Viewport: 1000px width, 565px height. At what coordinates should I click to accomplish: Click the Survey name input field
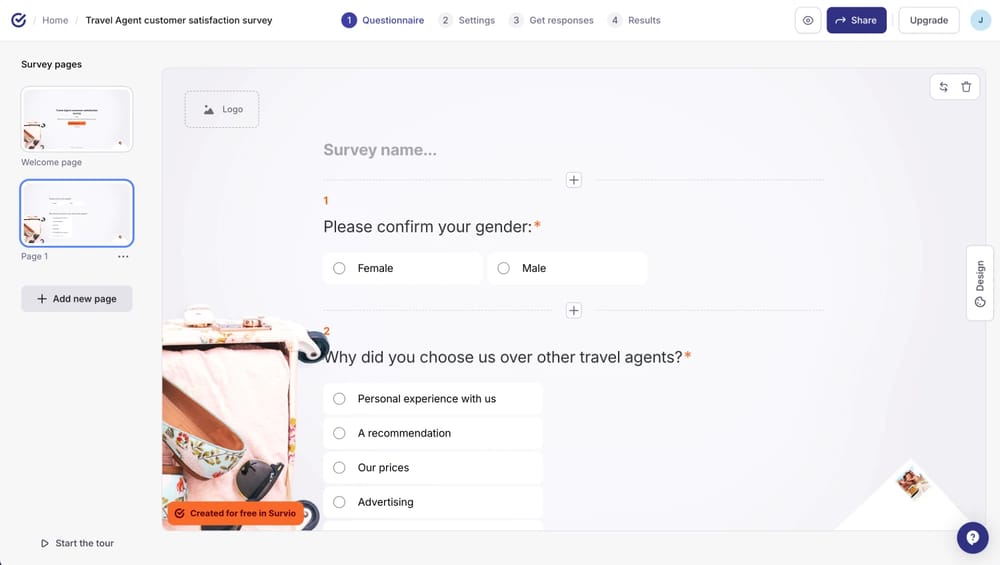[x=573, y=150]
